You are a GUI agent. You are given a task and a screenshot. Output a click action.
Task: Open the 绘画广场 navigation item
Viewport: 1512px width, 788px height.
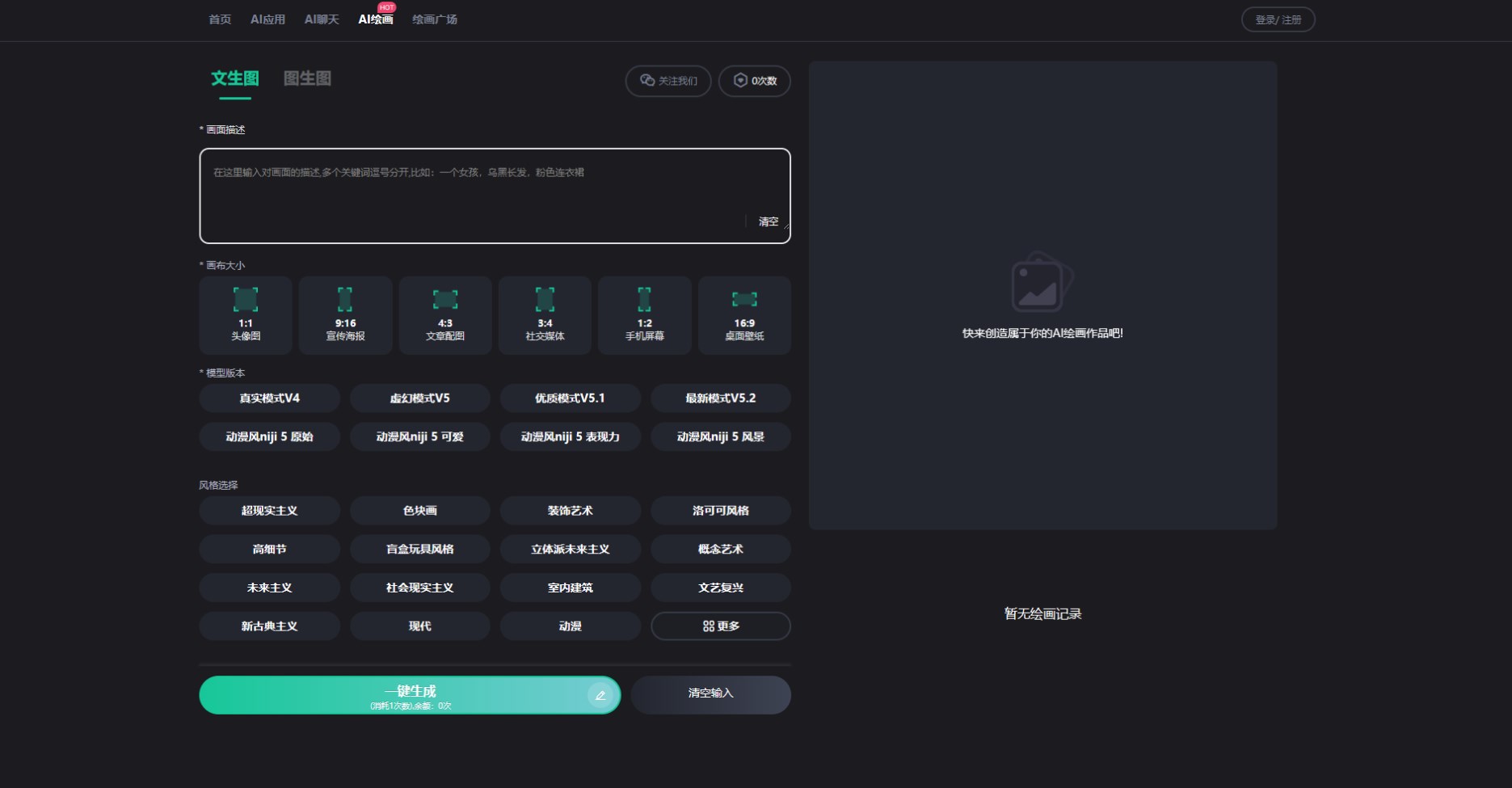point(435,19)
